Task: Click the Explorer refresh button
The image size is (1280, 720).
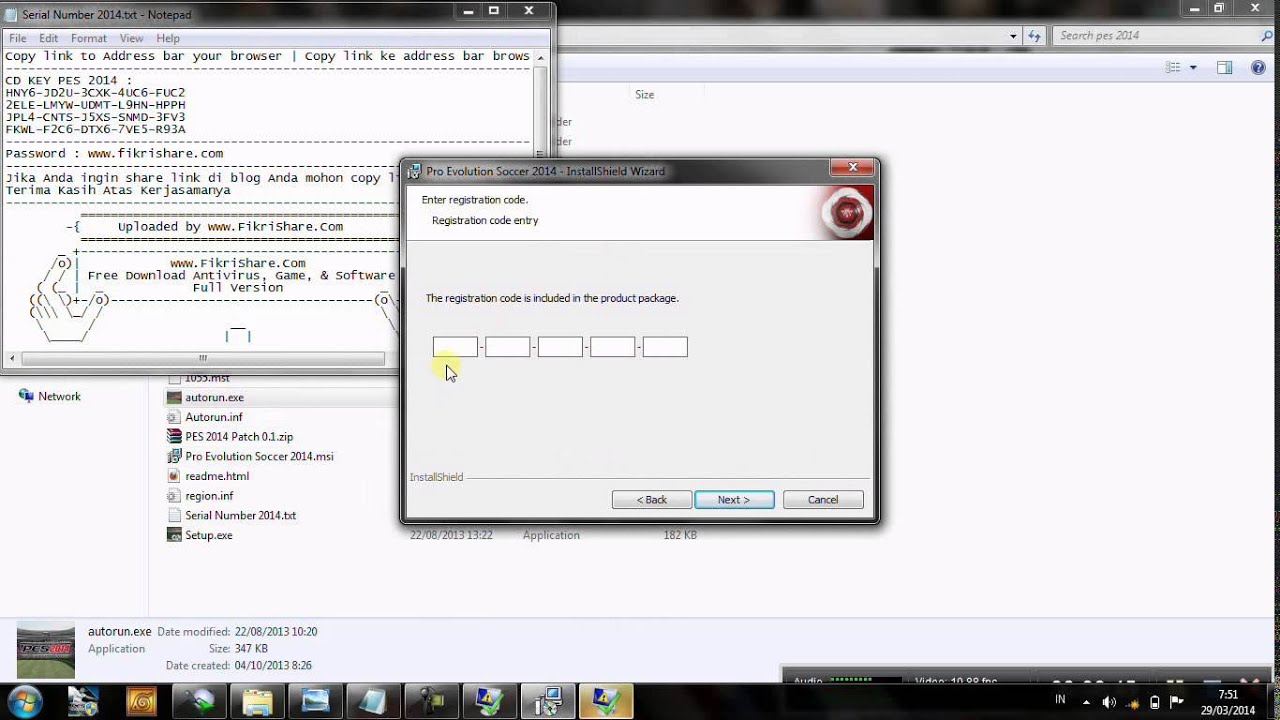Action: (x=1034, y=35)
